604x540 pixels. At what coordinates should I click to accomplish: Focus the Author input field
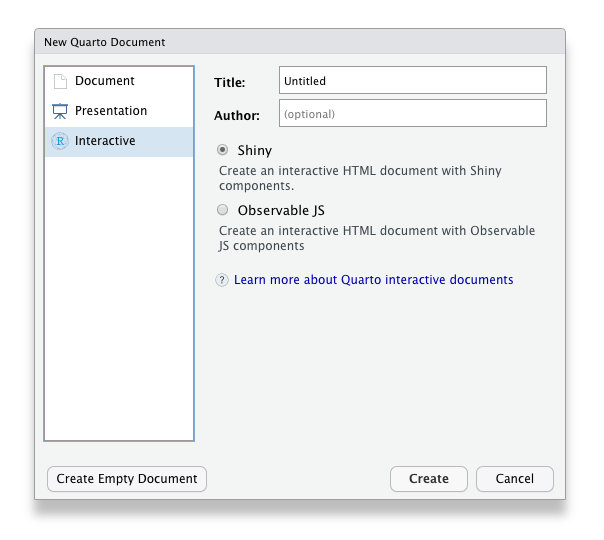[x=413, y=113]
